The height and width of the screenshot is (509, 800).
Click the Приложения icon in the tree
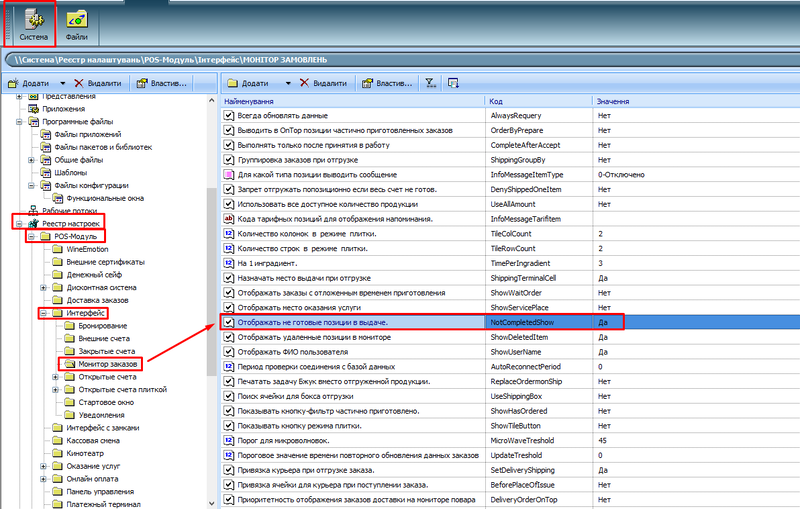point(33,109)
